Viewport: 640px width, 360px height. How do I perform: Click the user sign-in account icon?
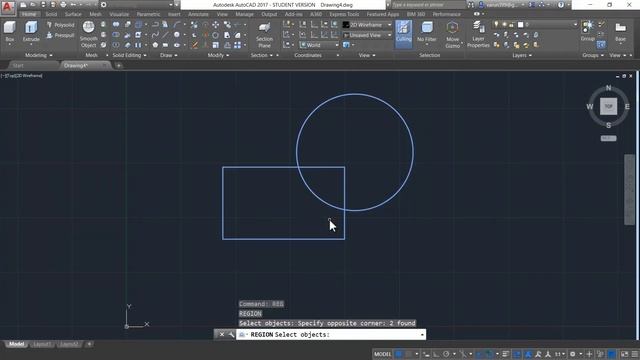coord(481,5)
